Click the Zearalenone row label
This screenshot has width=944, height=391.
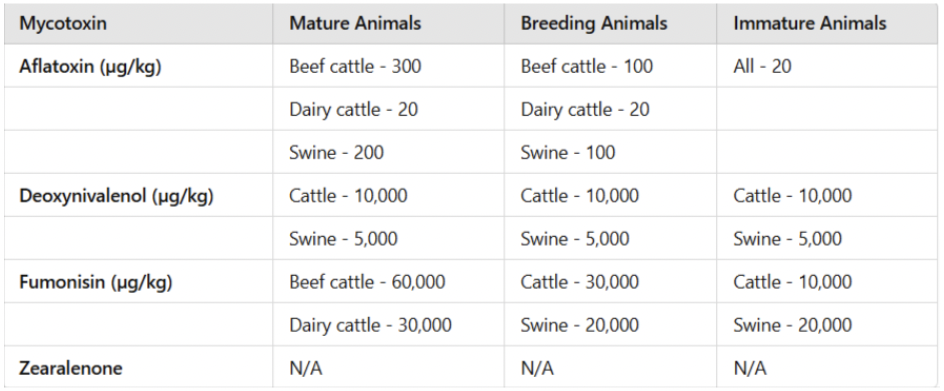70,368
